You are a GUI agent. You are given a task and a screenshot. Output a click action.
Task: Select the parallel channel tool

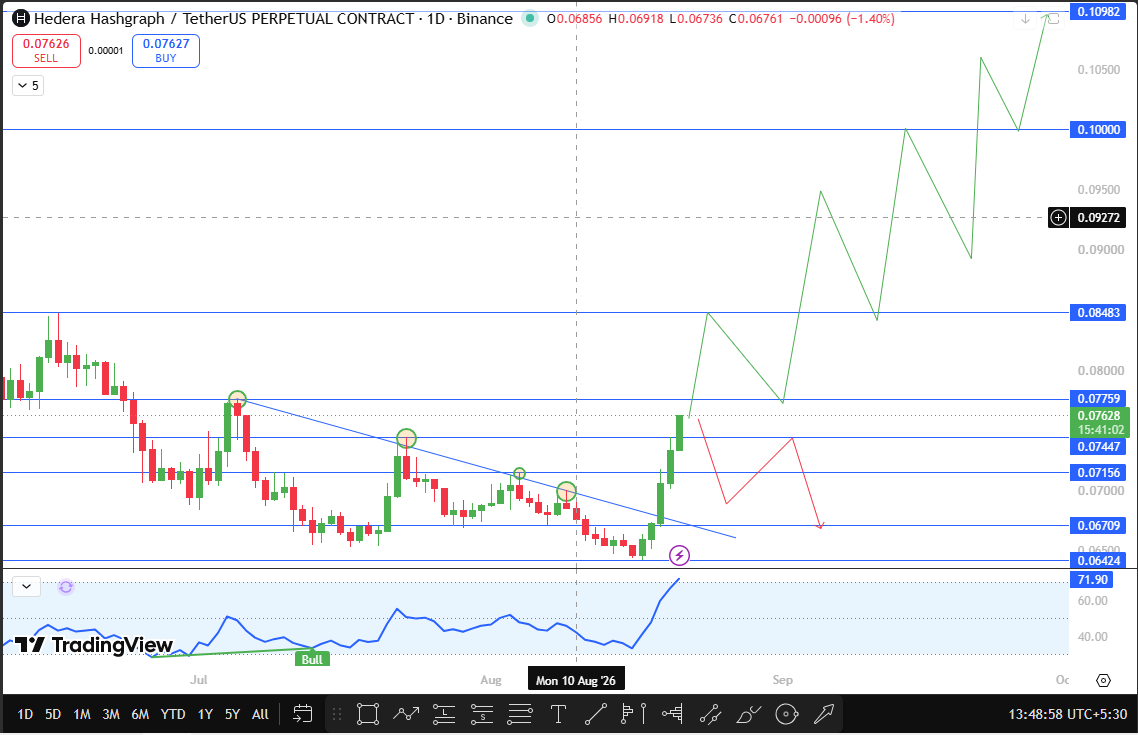710,714
